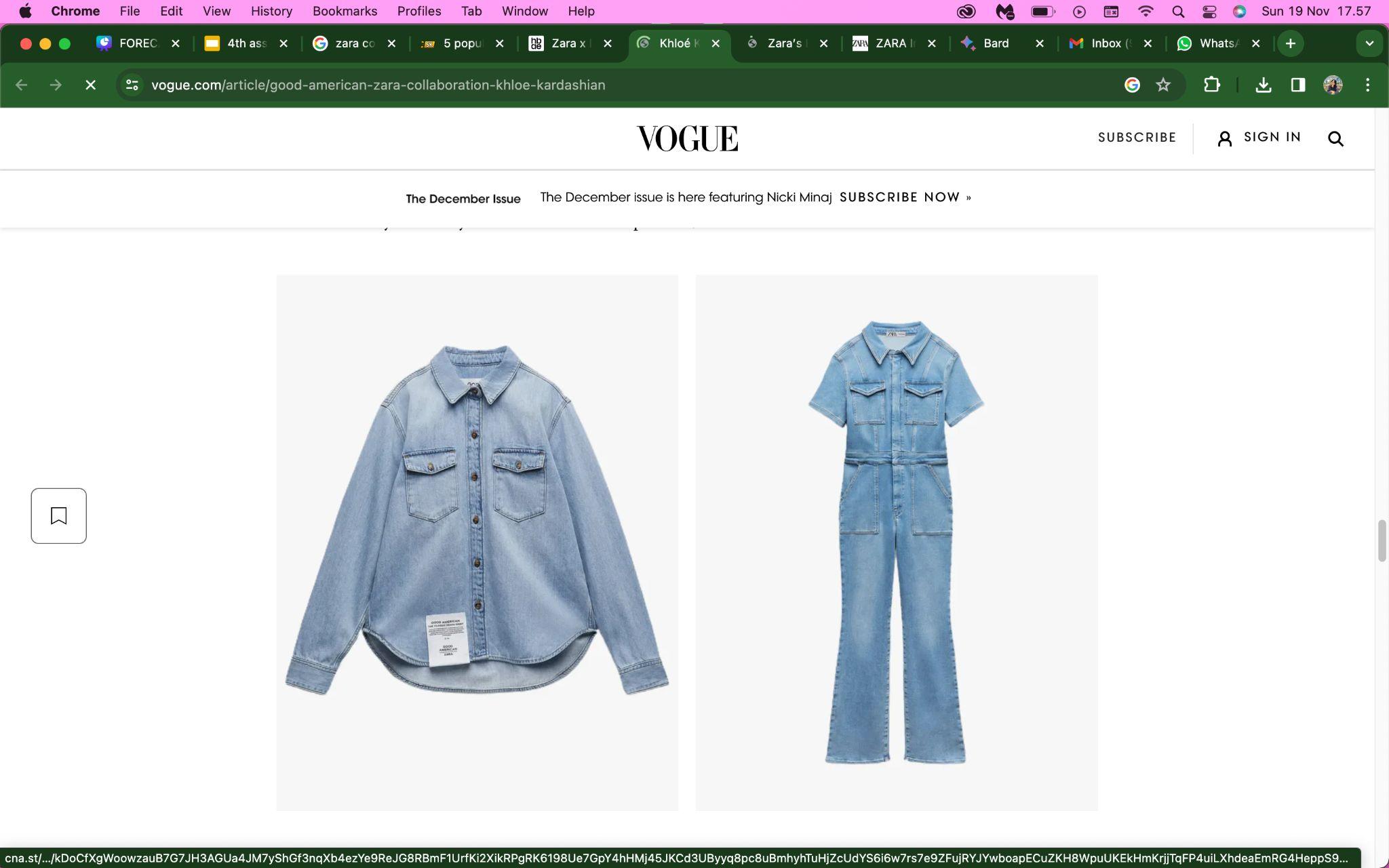Click the denim jumpsuit product image
The width and height of the screenshot is (1389, 868).
pyautogui.click(x=896, y=542)
